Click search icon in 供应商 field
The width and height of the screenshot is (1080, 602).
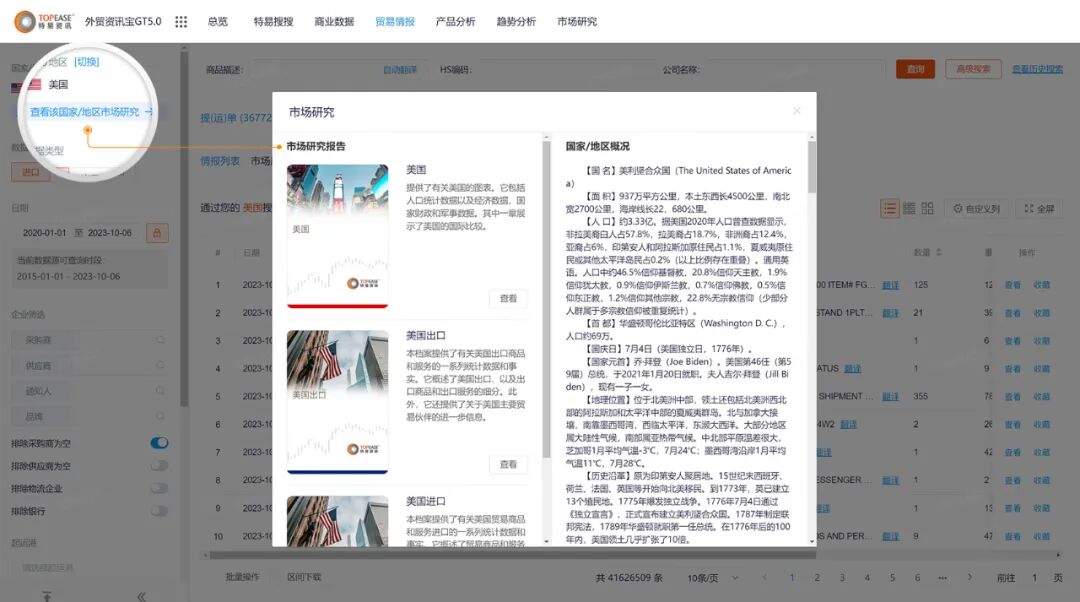pyautogui.click(x=160, y=365)
